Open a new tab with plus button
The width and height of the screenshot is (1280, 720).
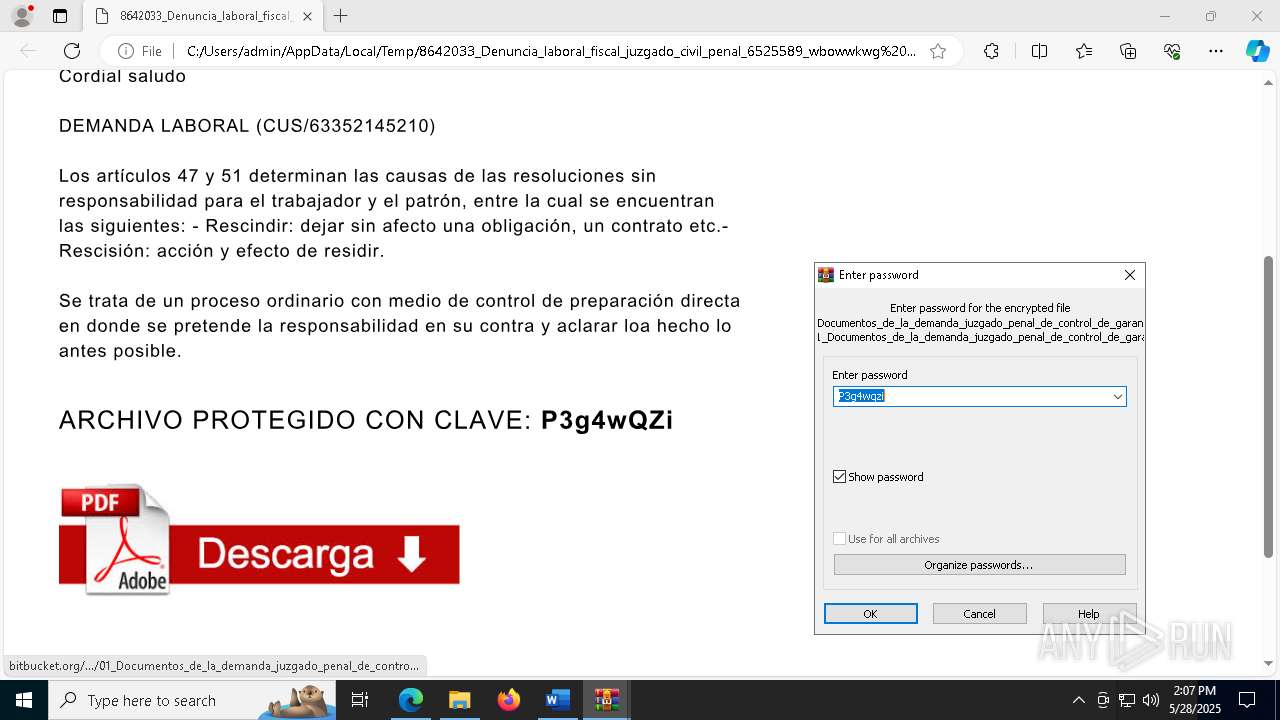(x=341, y=16)
